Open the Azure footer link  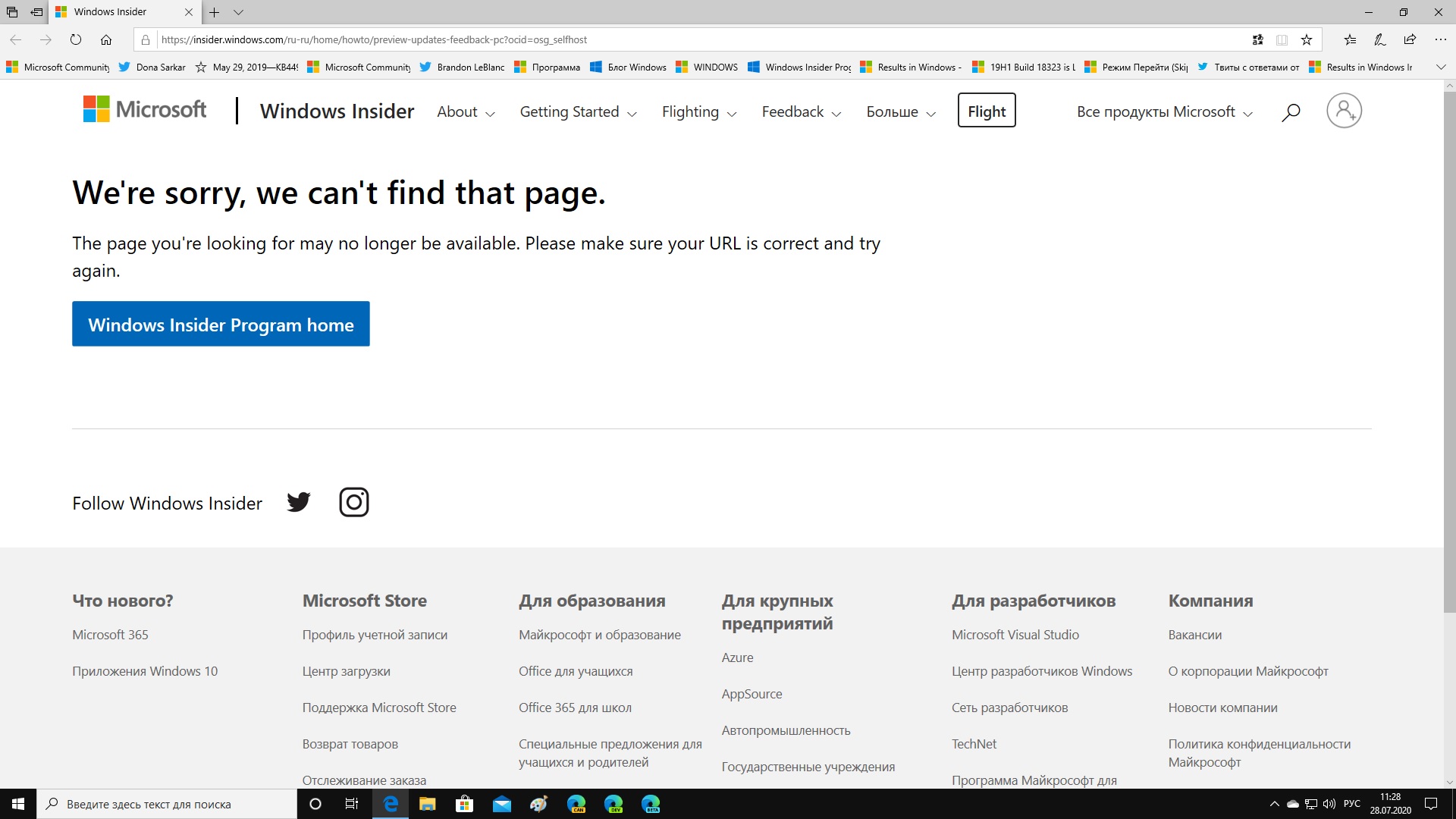[x=737, y=657]
